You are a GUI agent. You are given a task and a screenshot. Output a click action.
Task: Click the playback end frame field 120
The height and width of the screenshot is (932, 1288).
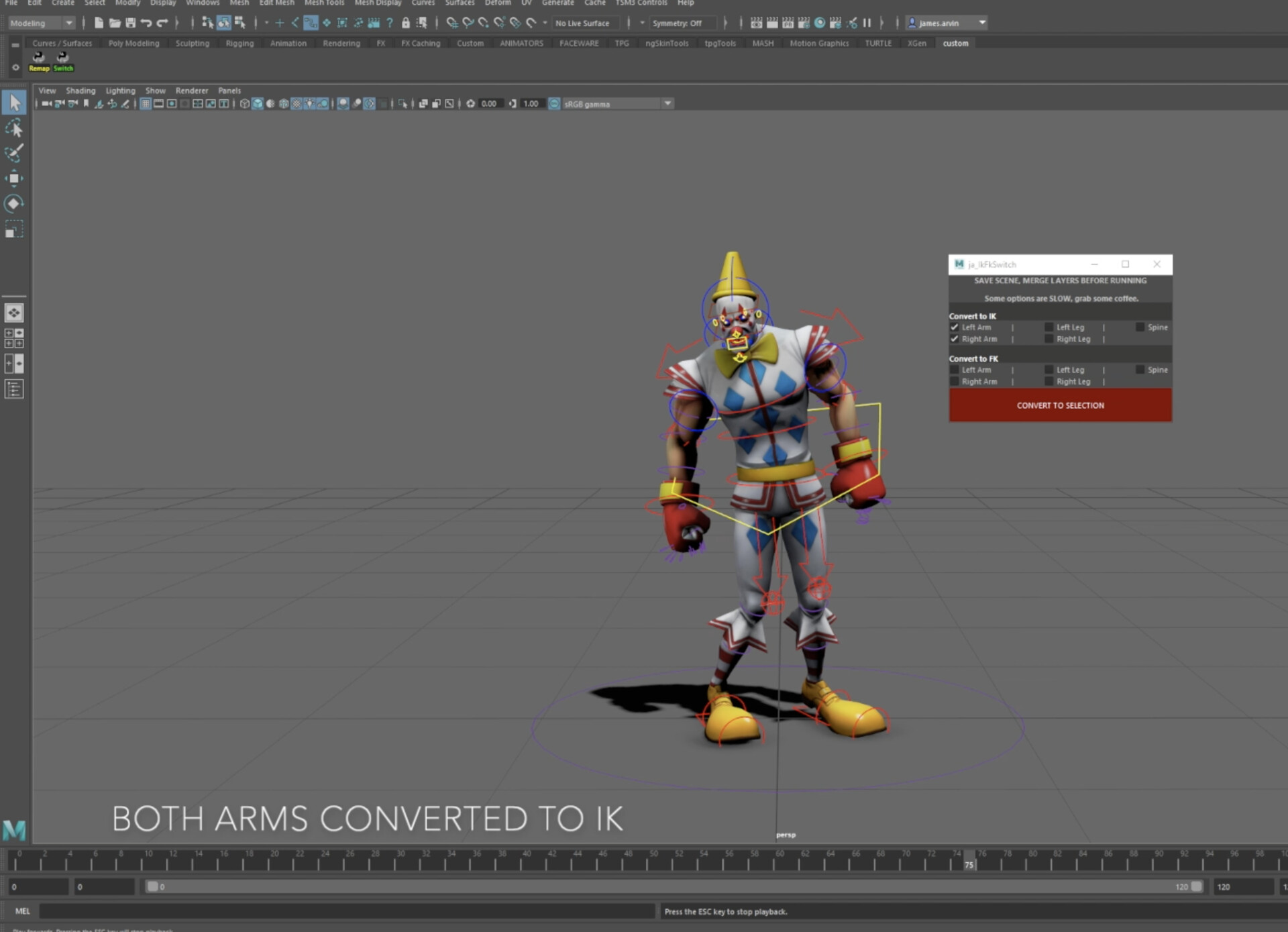(1243, 887)
